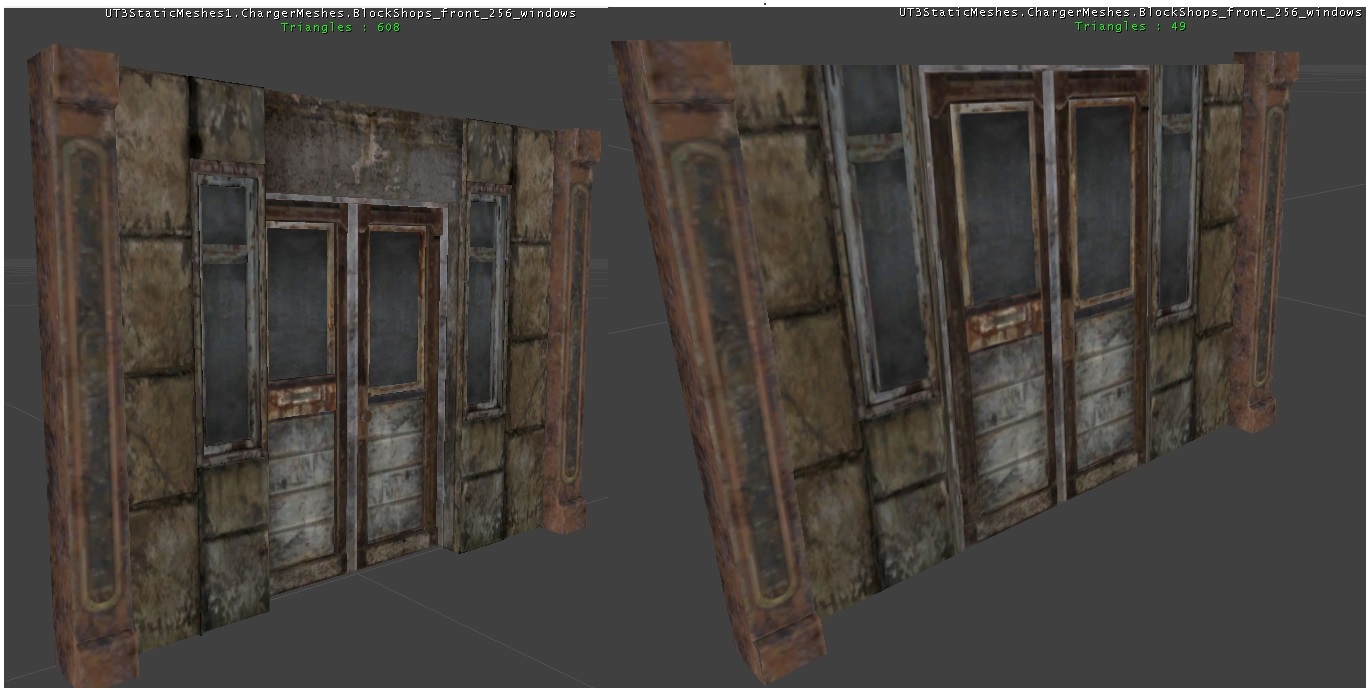Click right door's glass pane in right viewport
The width and height of the screenshot is (1366, 688).
[1103, 200]
